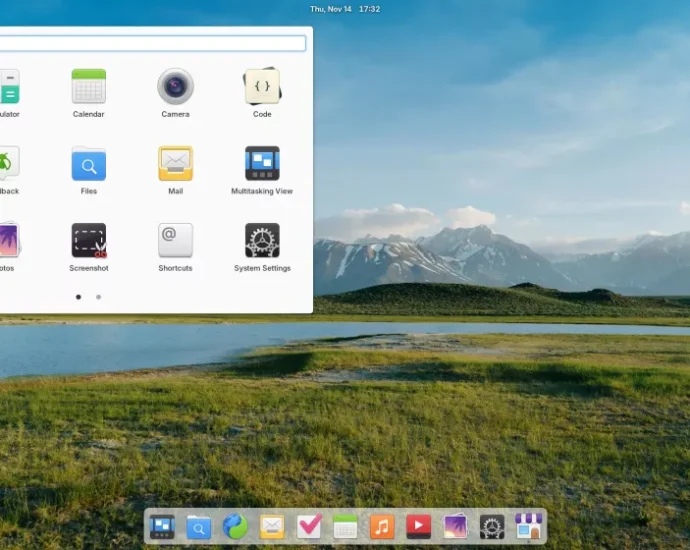Open the Calendar app in the launcher grid
The image size is (690, 550).
pyautogui.click(x=88, y=87)
